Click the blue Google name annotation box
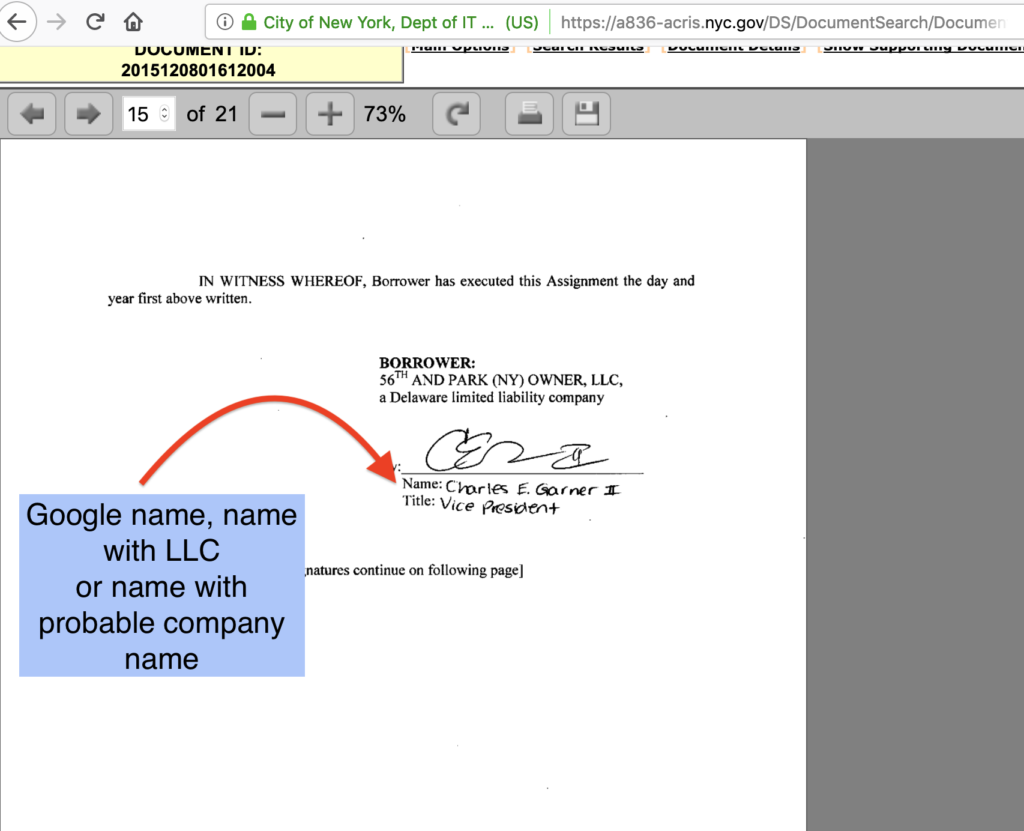This screenshot has width=1024, height=831. [162, 585]
